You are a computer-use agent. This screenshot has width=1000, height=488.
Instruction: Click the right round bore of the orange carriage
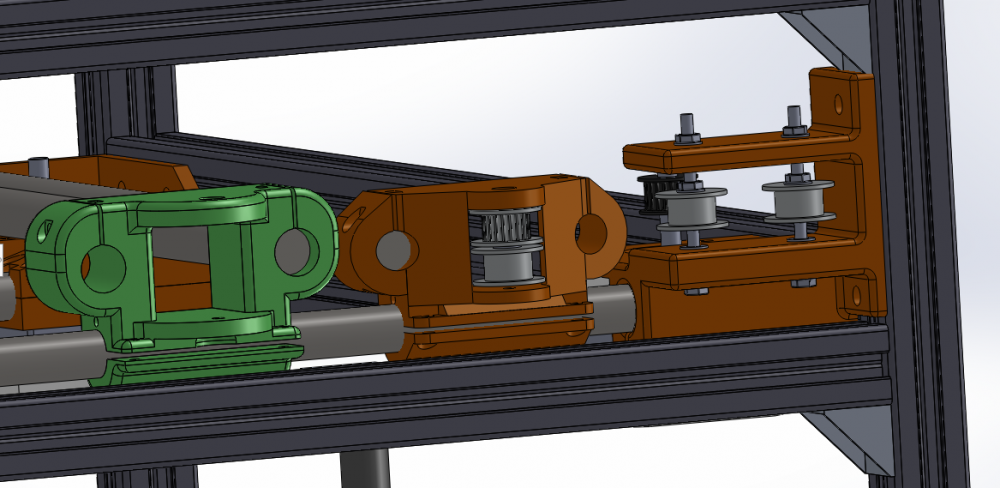[591, 234]
